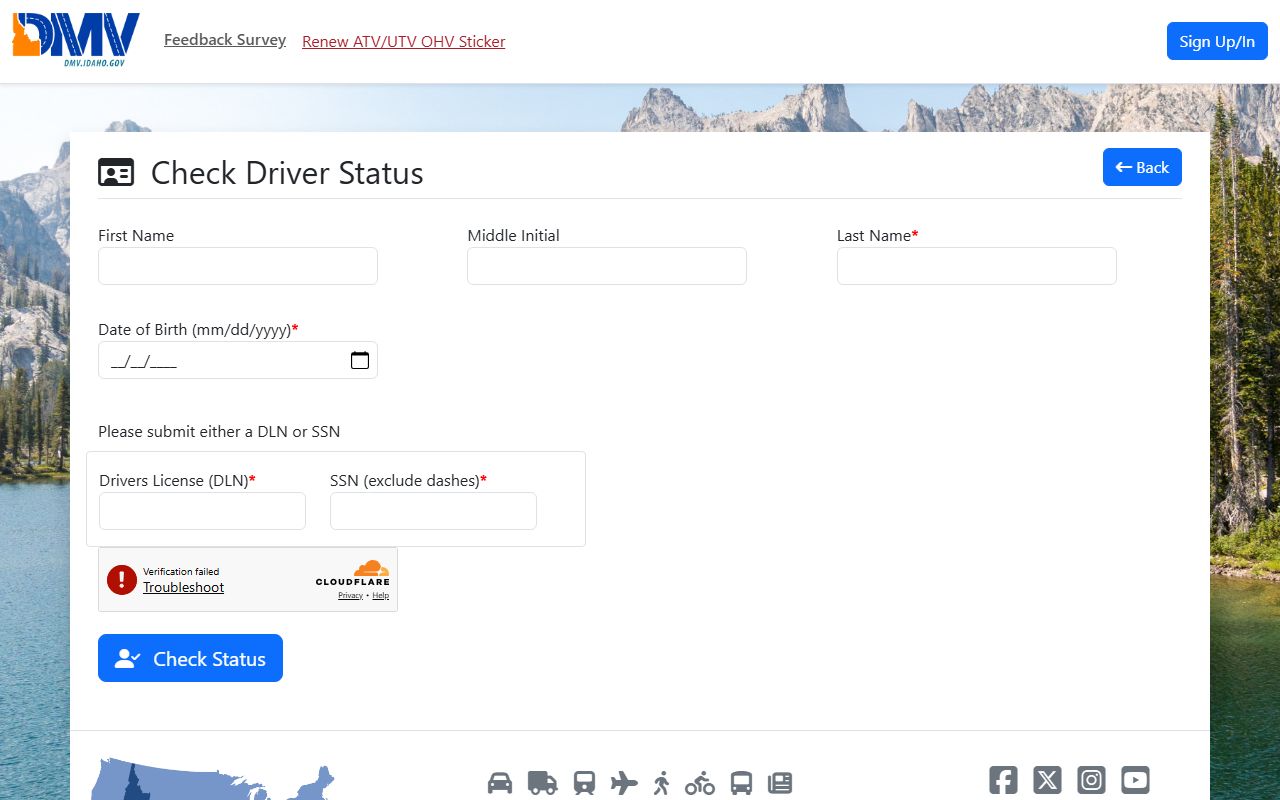Submit with the Check Status button

click(x=190, y=658)
